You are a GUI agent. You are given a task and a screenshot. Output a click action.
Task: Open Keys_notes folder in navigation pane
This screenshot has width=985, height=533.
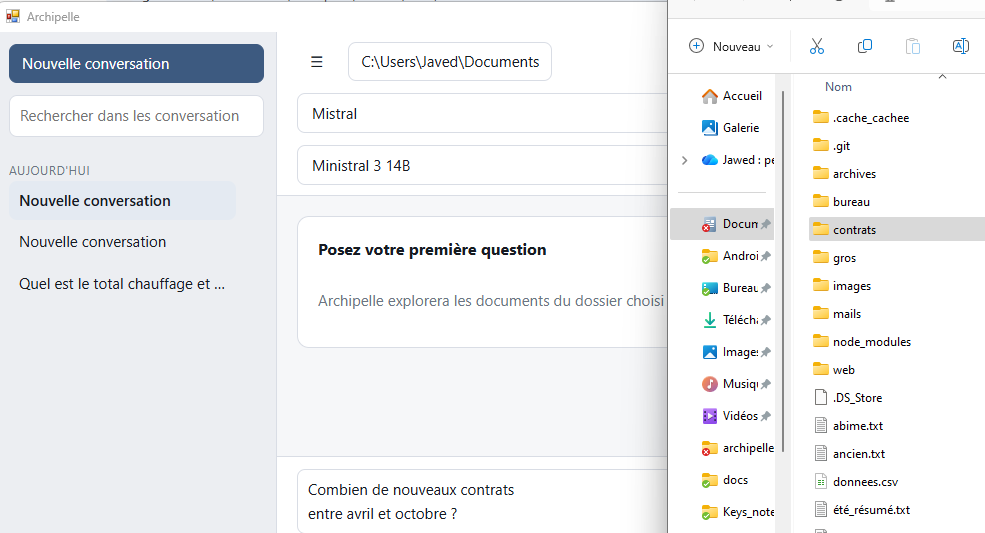737,512
